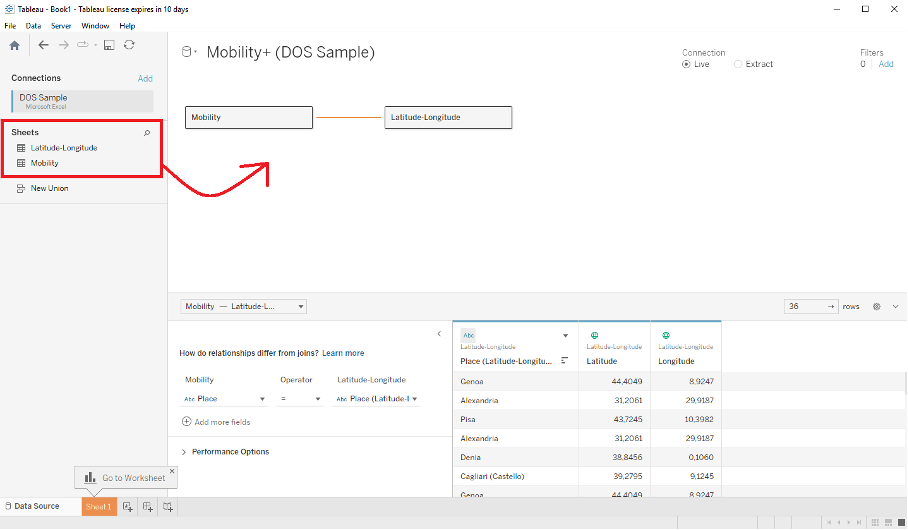Open the File menu
This screenshot has height=530, width=908.
point(10,26)
